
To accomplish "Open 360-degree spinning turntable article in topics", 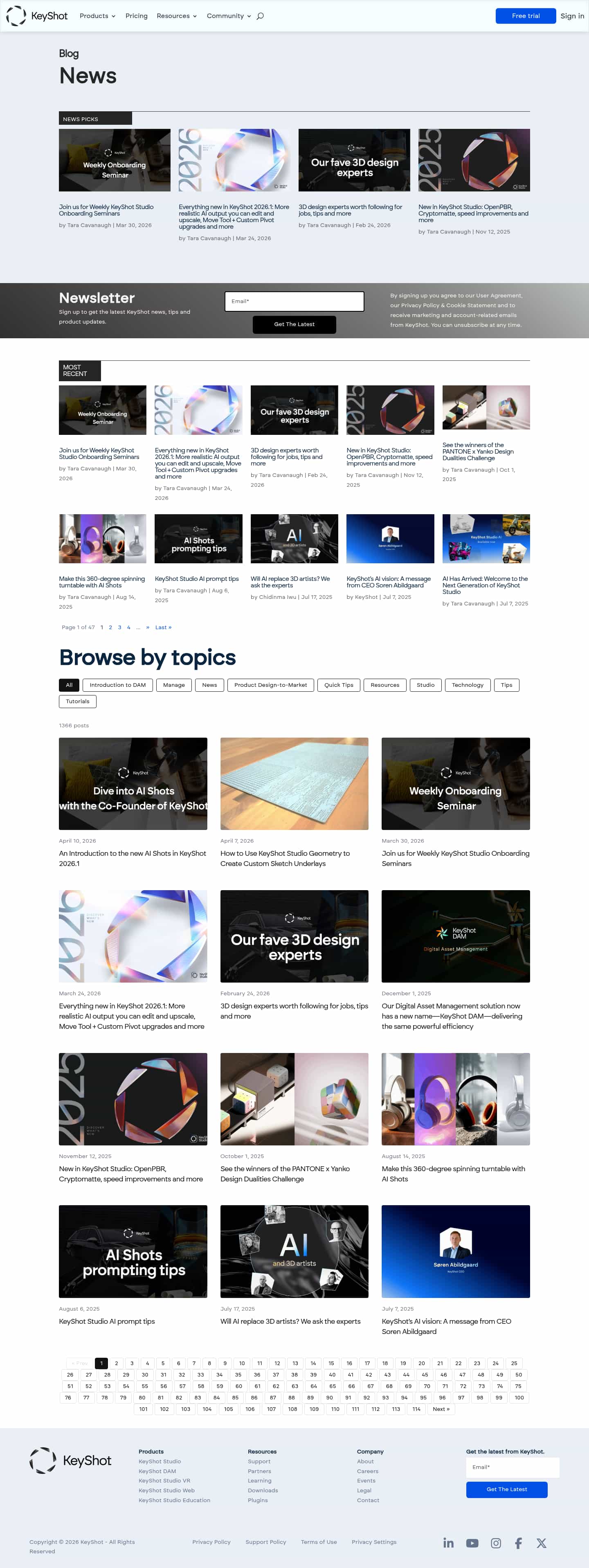I will tap(453, 1174).
